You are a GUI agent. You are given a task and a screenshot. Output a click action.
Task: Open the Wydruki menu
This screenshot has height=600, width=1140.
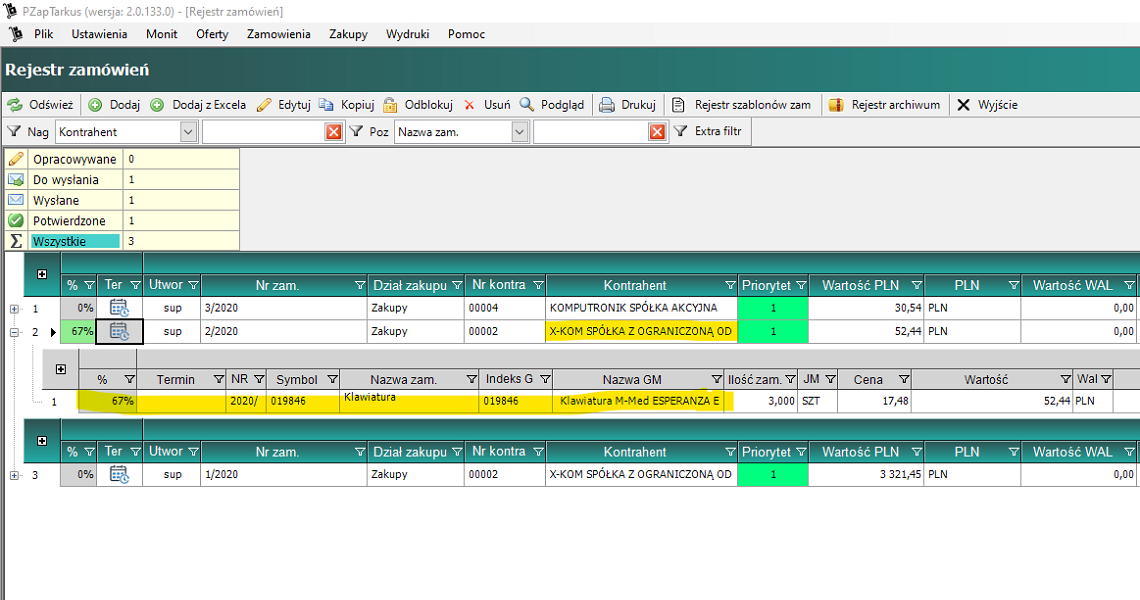408,34
